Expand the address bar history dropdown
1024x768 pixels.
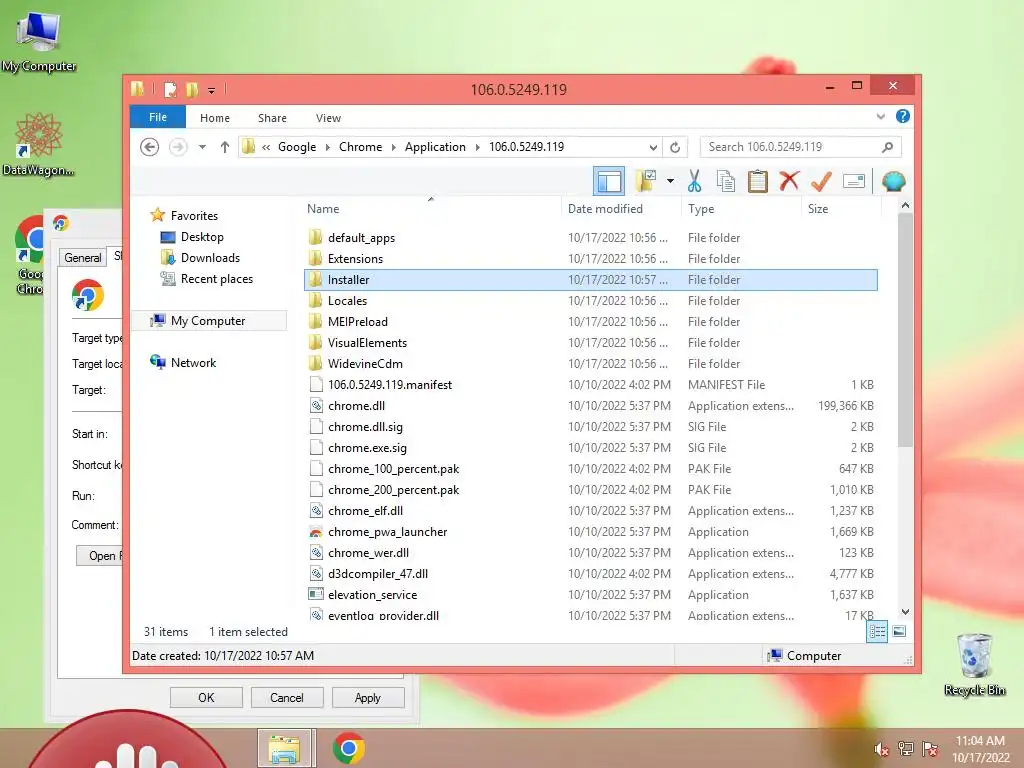coord(652,147)
